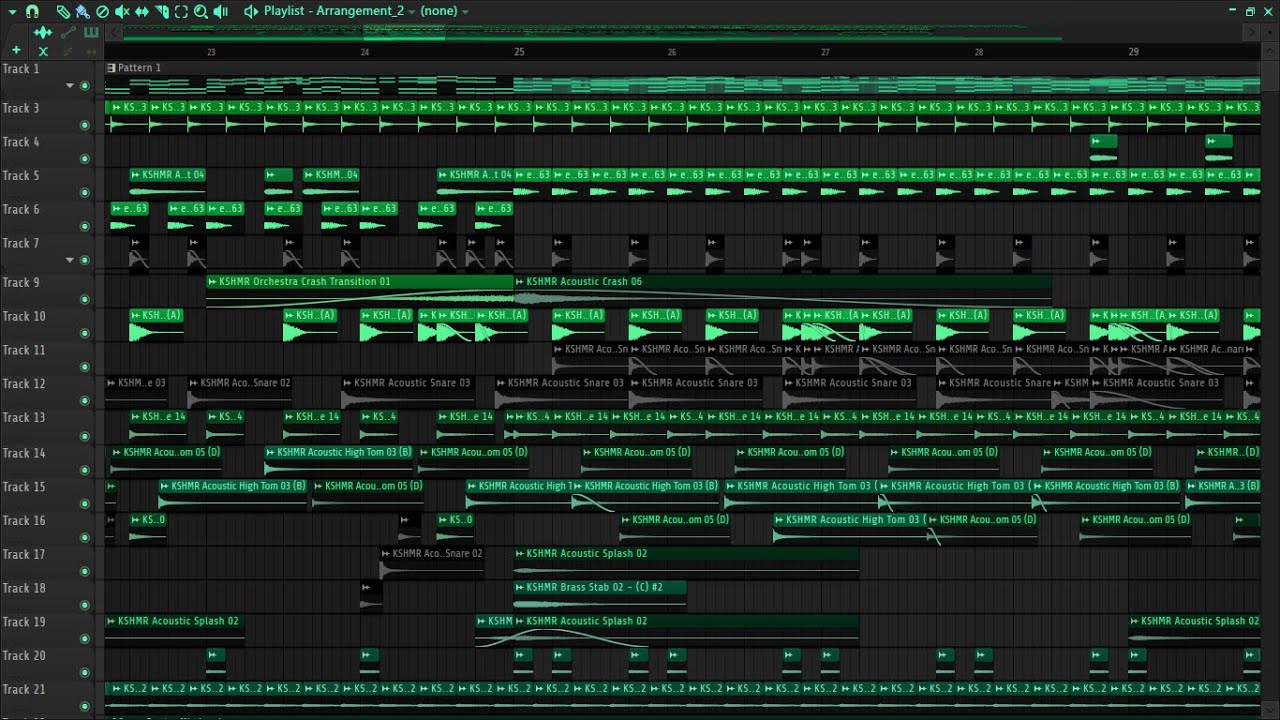Select the Mute tool
Screen dimensions: 1280x720
tap(122, 12)
